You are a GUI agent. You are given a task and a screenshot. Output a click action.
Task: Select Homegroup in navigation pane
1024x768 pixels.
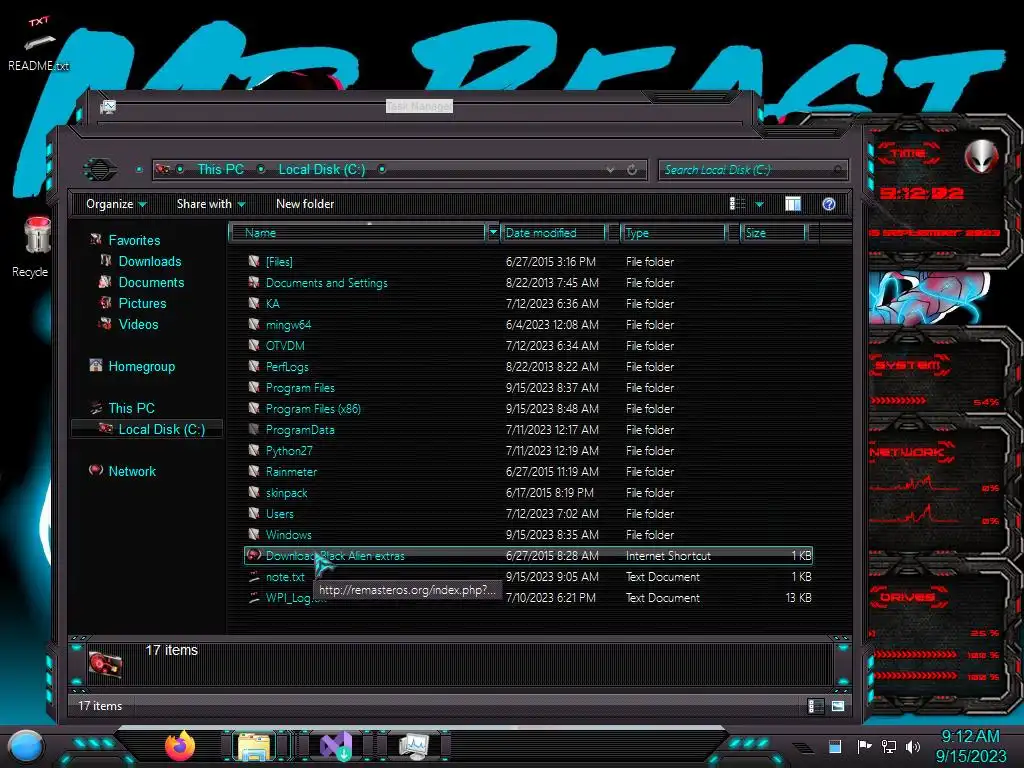141,366
